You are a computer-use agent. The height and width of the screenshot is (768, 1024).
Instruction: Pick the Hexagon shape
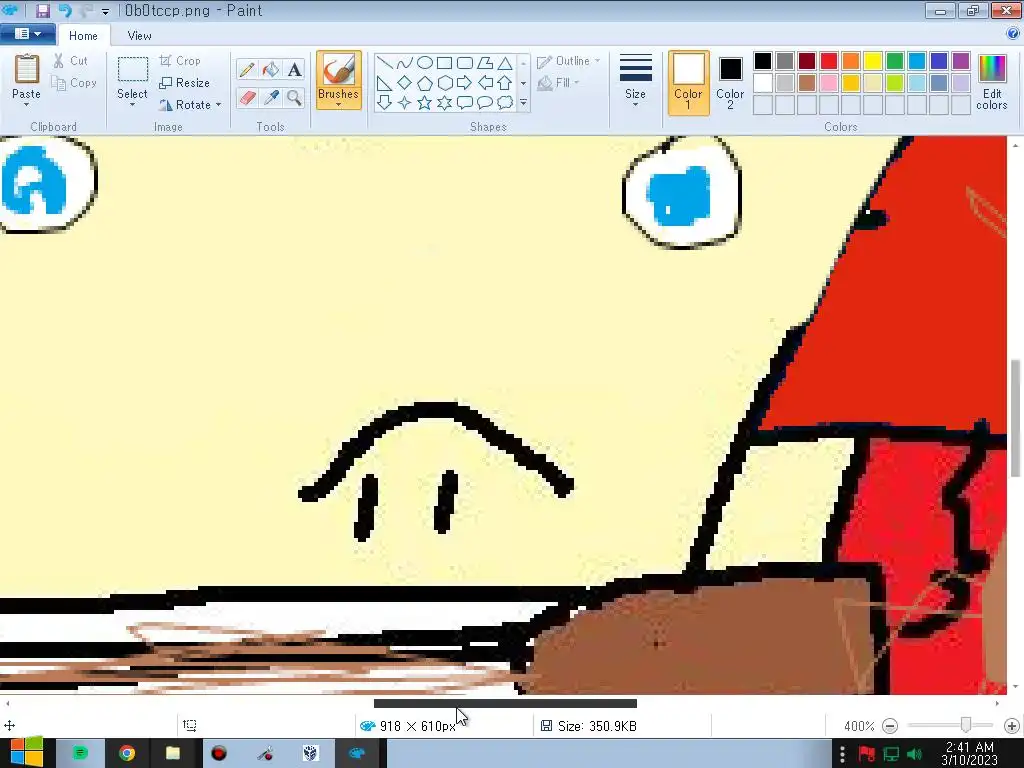tap(445, 83)
